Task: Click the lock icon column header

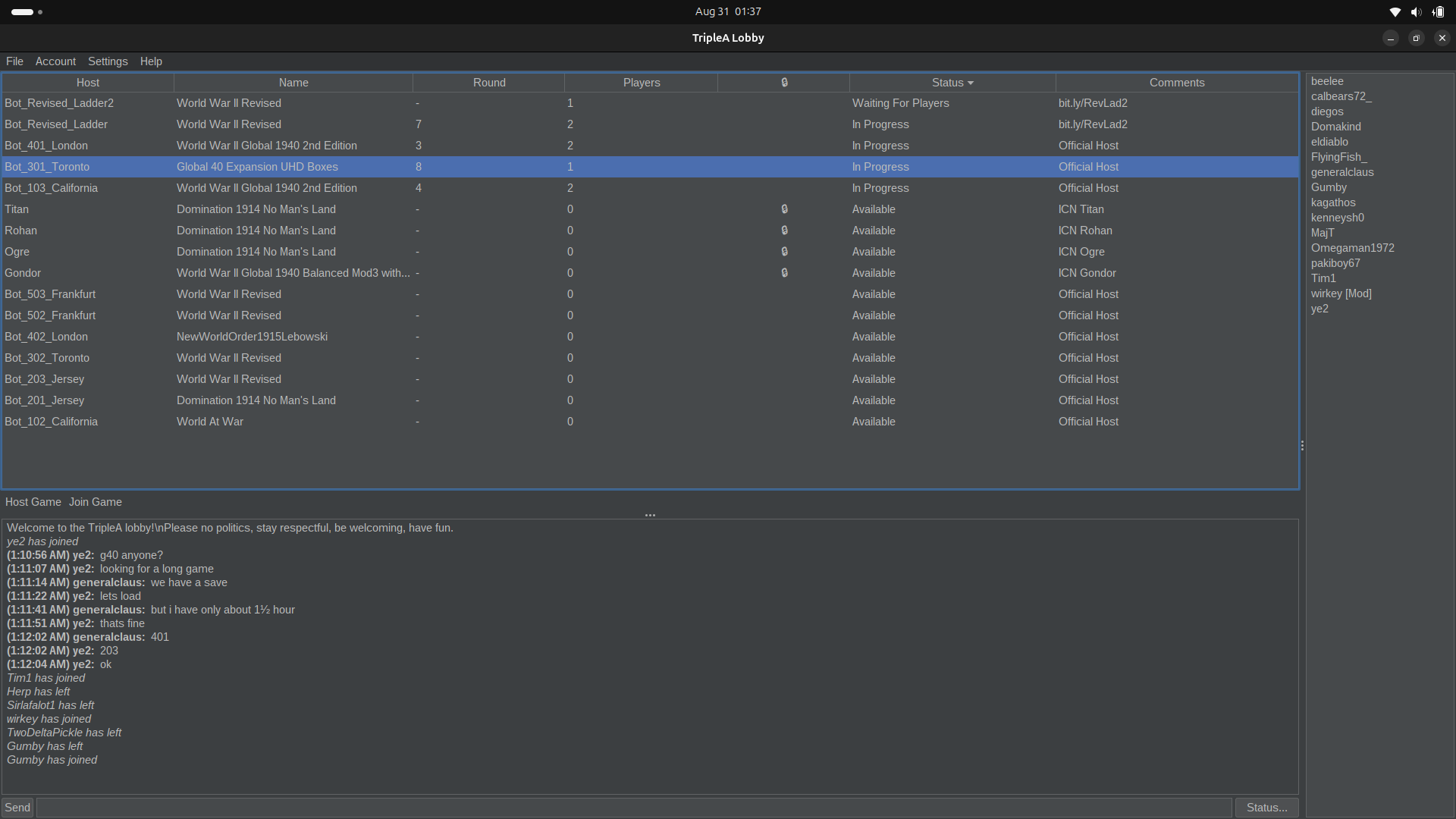Action: [784, 83]
